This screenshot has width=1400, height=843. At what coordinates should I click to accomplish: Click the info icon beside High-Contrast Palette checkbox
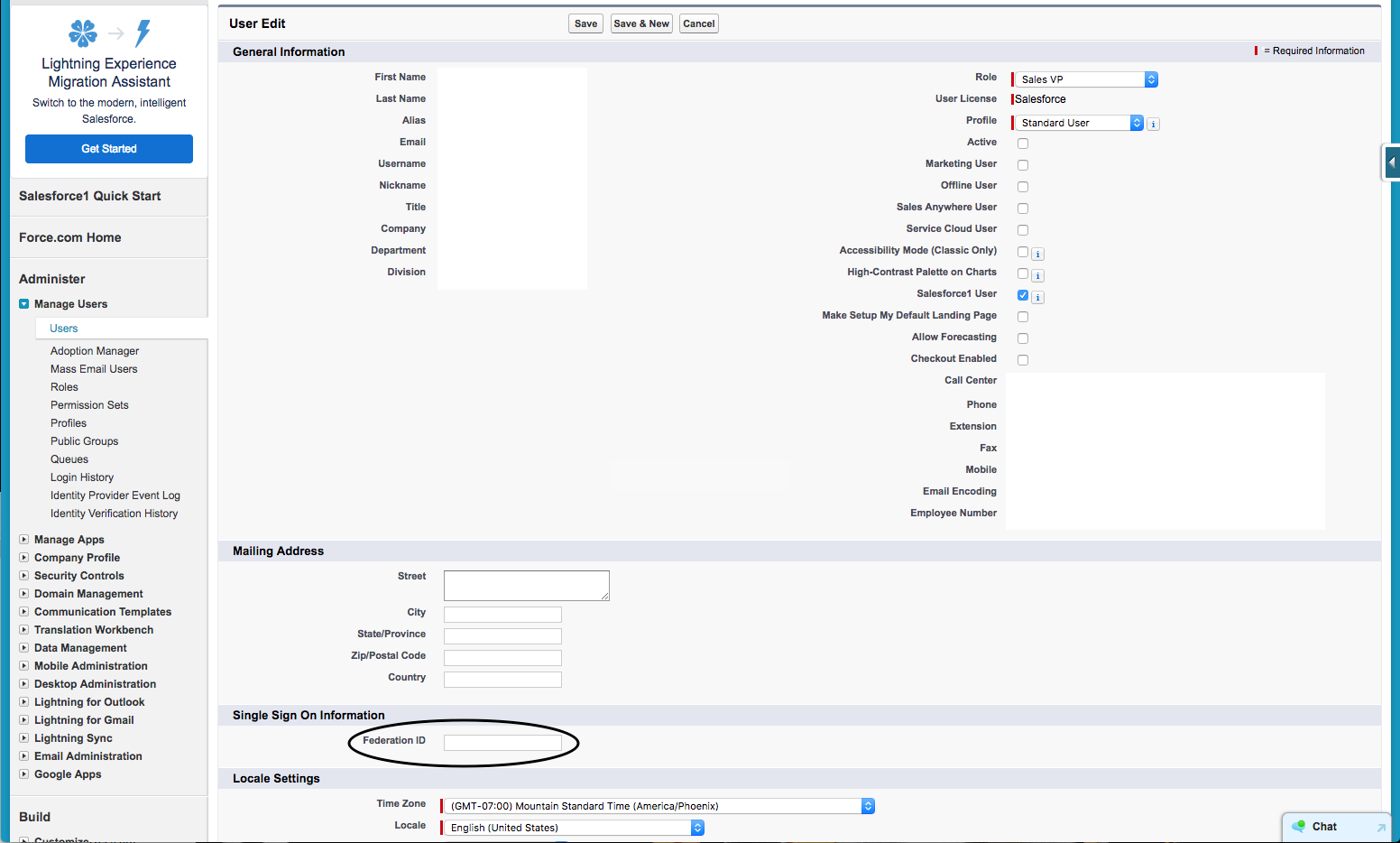tap(1038, 275)
